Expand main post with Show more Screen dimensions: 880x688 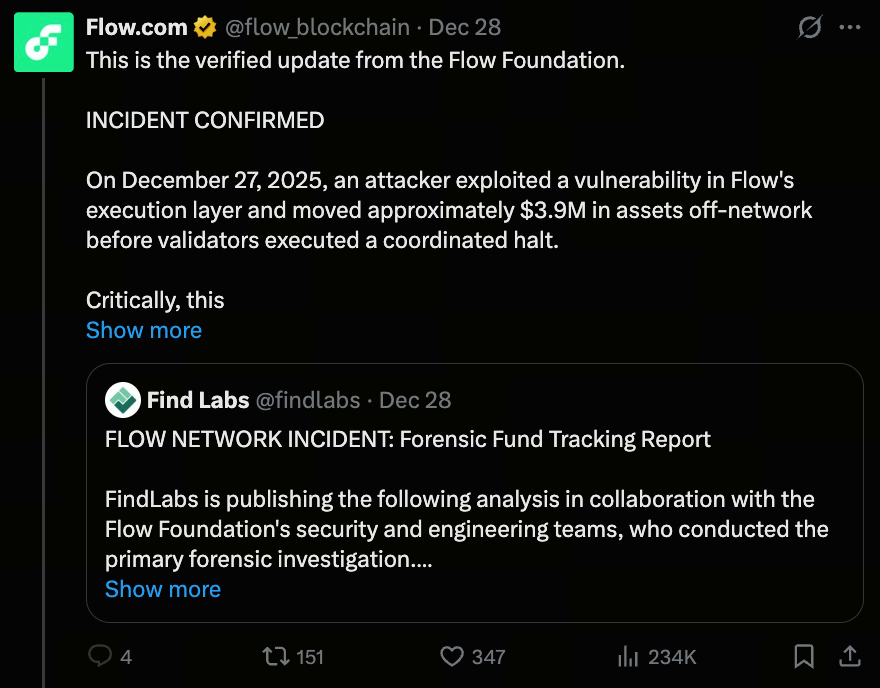point(144,330)
